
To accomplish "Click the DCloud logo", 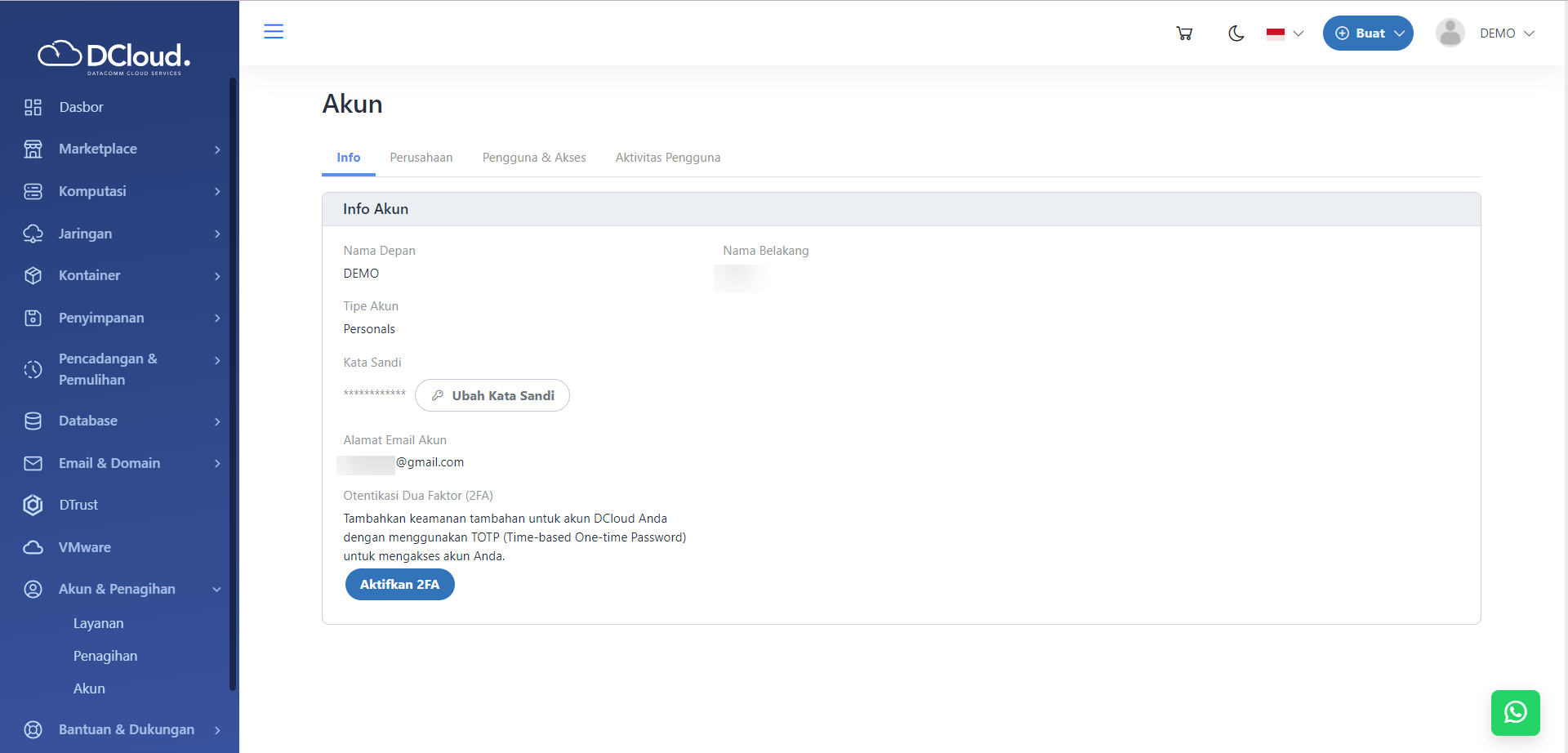I will coord(114,56).
